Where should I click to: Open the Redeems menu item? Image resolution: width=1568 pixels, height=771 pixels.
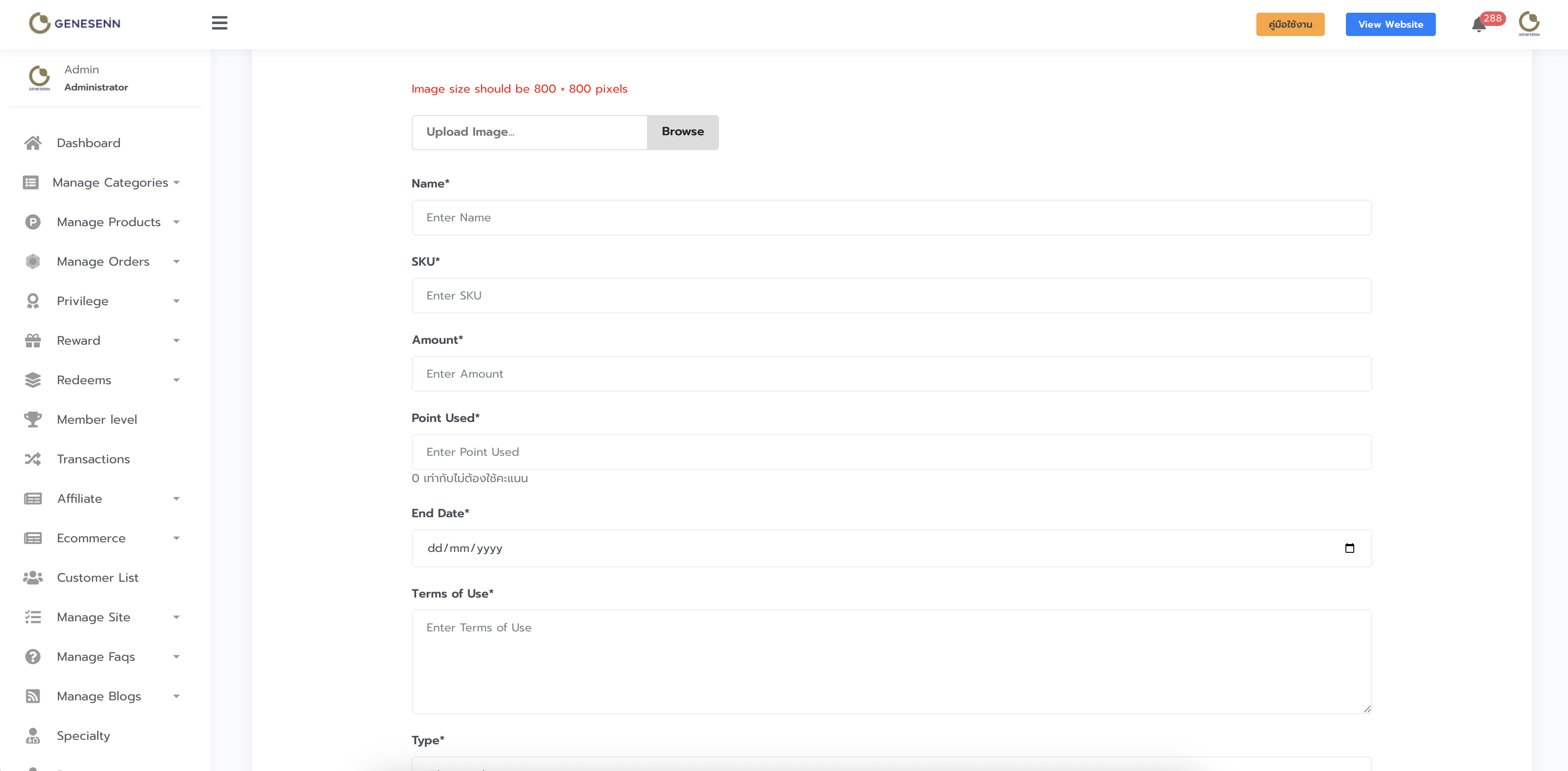(84, 380)
